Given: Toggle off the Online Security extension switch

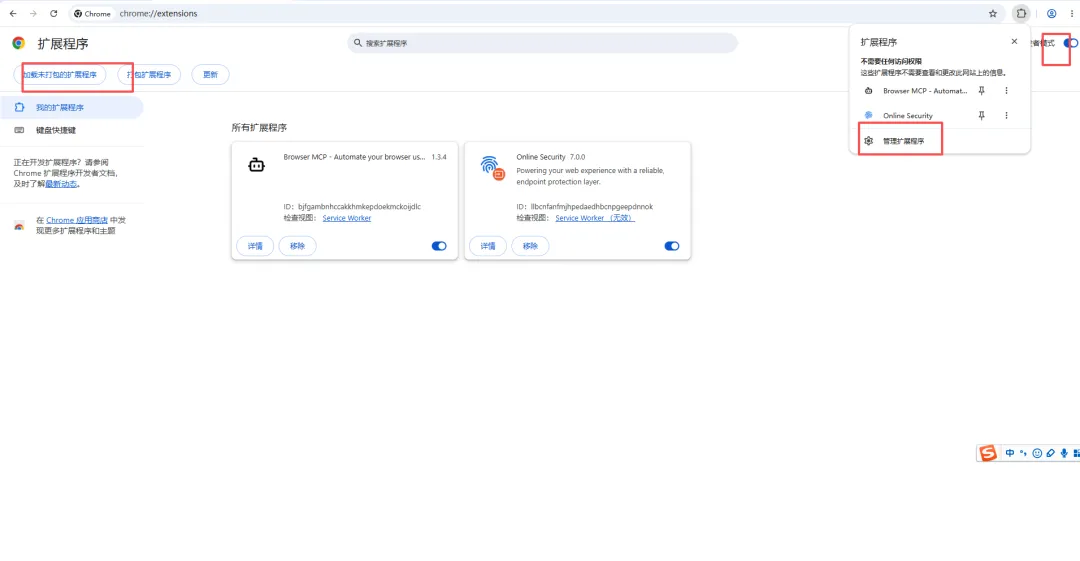Looking at the screenshot, I should [672, 246].
